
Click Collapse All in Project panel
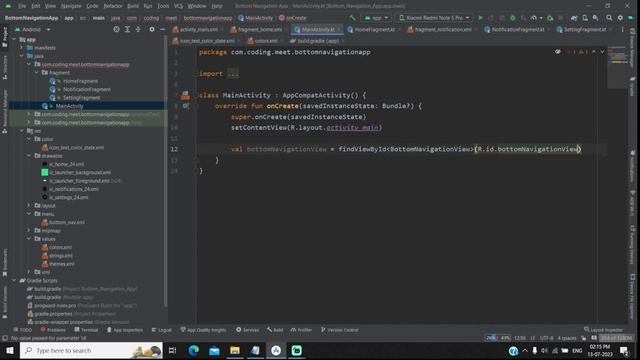coord(138,29)
